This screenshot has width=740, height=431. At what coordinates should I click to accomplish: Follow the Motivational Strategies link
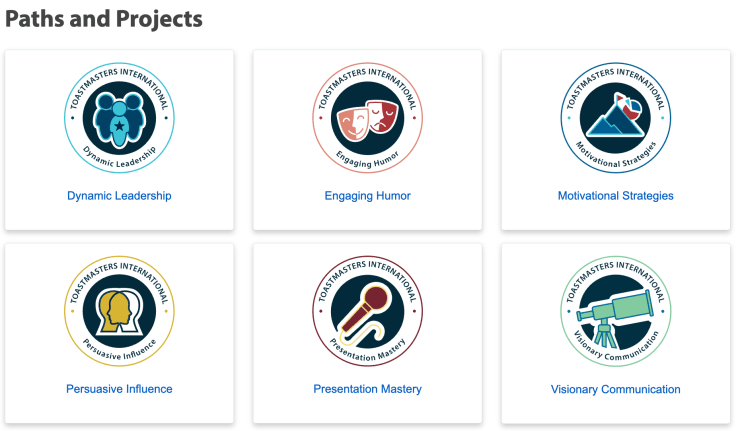pyautogui.click(x=615, y=196)
